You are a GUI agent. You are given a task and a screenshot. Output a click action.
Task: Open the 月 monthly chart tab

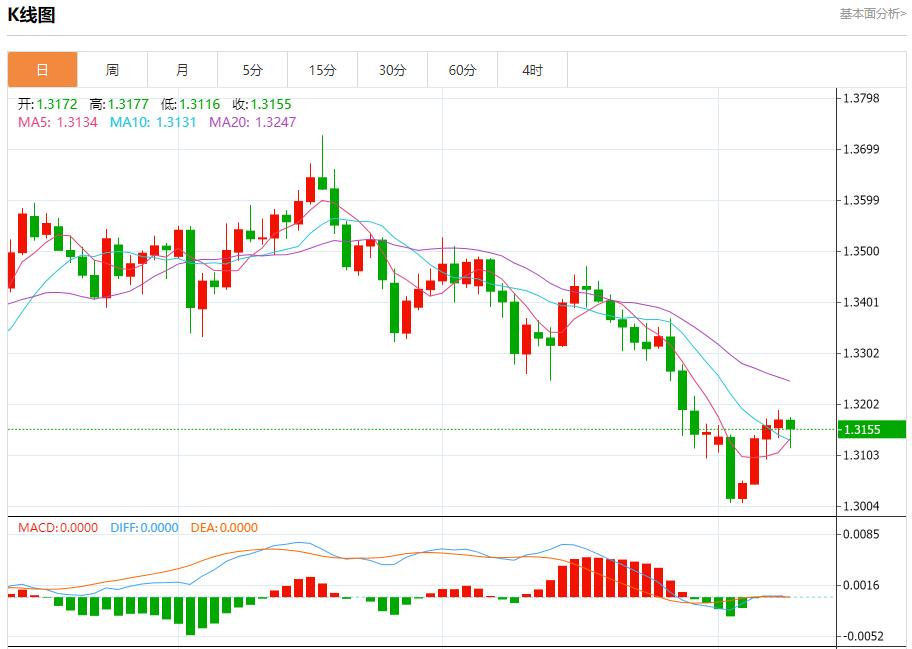tap(182, 70)
